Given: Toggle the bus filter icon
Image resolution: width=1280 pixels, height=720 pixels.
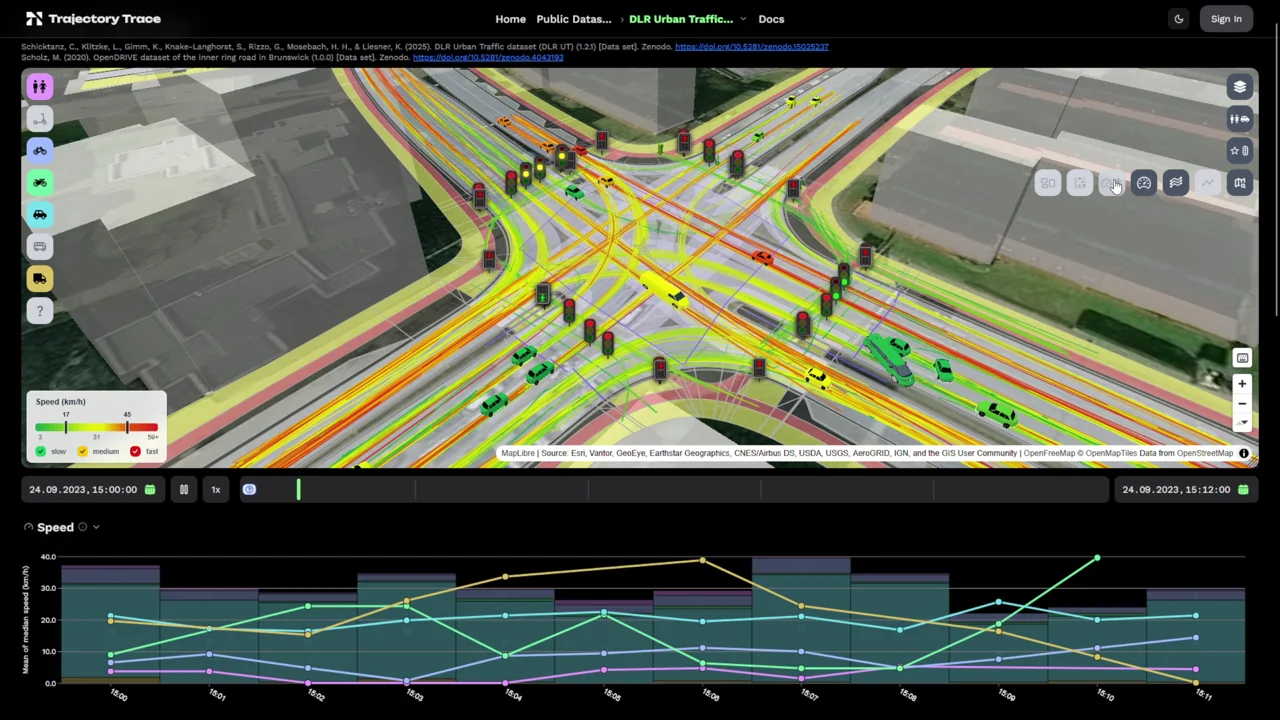Looking at the screenshot, I should [x=39, y=247].
